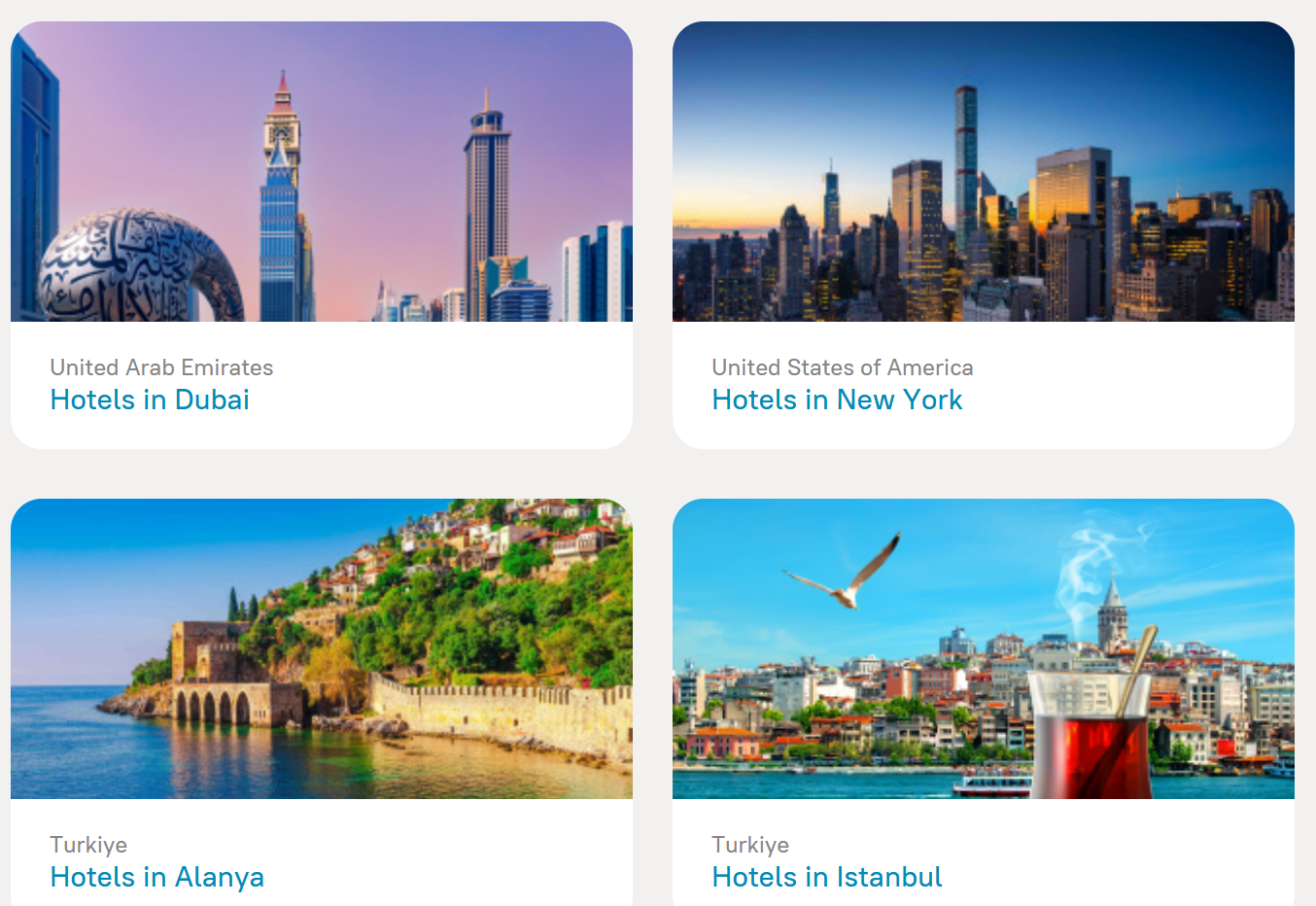Viewport: 1316px width, 906px height.
Task: Click the Dubai skyline photo
Action: pos(322,171)
